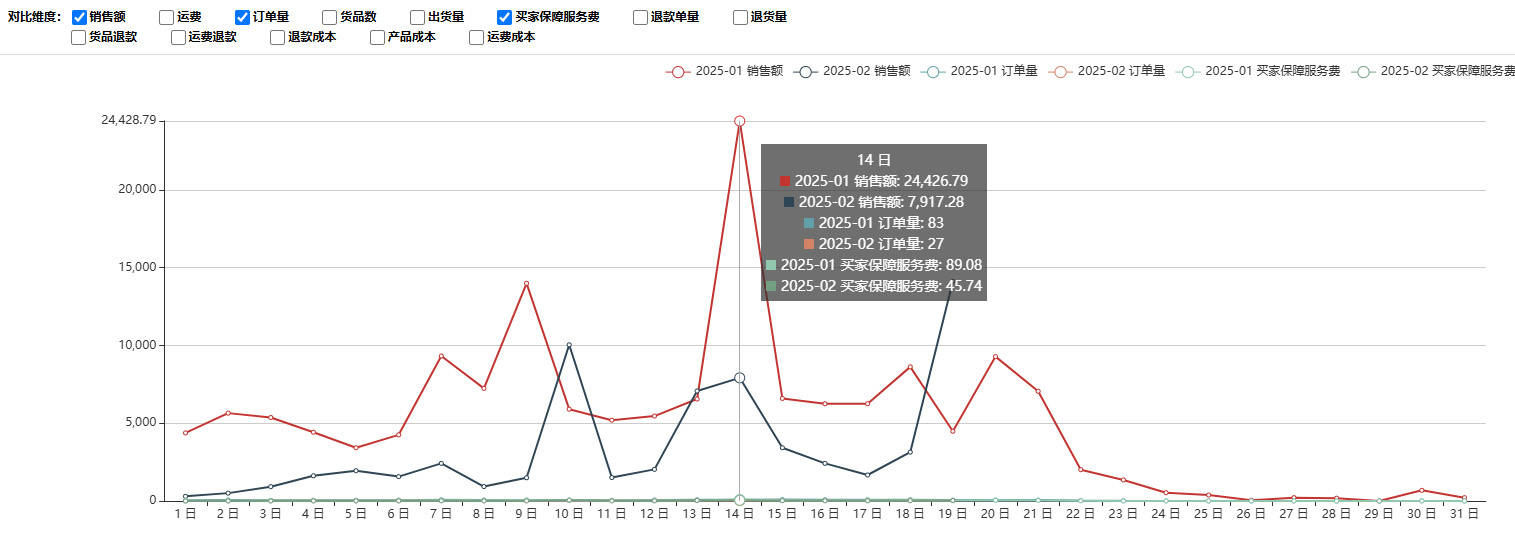Viewport: 1515px width, 543px height.
Task: Click the x-axis label 14日
Action: (739, 513)
